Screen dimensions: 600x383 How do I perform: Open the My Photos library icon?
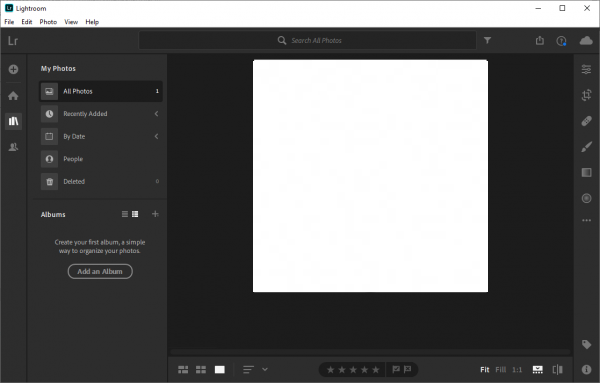pyautogui.click(x=13, y=121)
